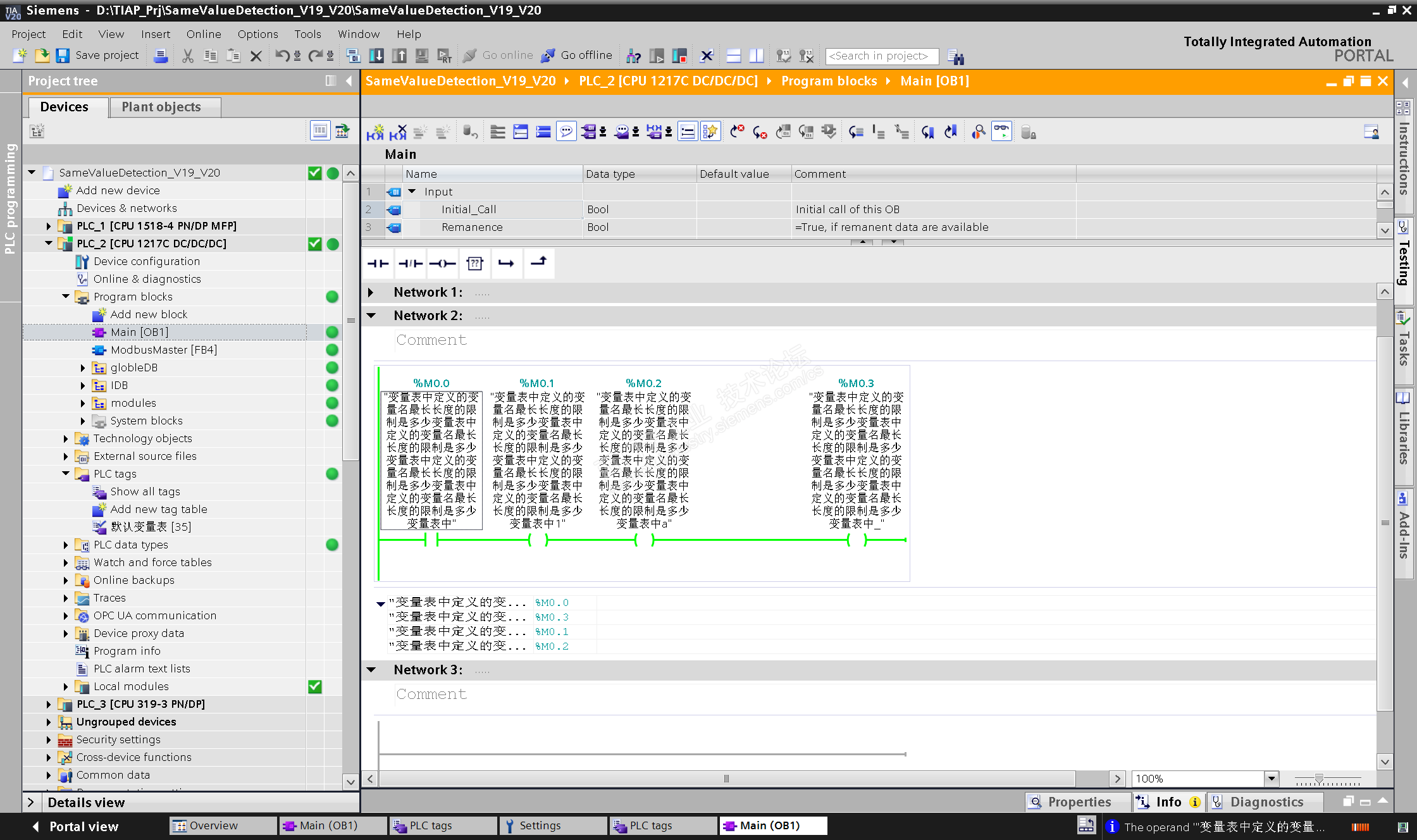Toggle the network comments display
The width and height of the screenshot is (1417, 840).
click(x=566, y=132)
